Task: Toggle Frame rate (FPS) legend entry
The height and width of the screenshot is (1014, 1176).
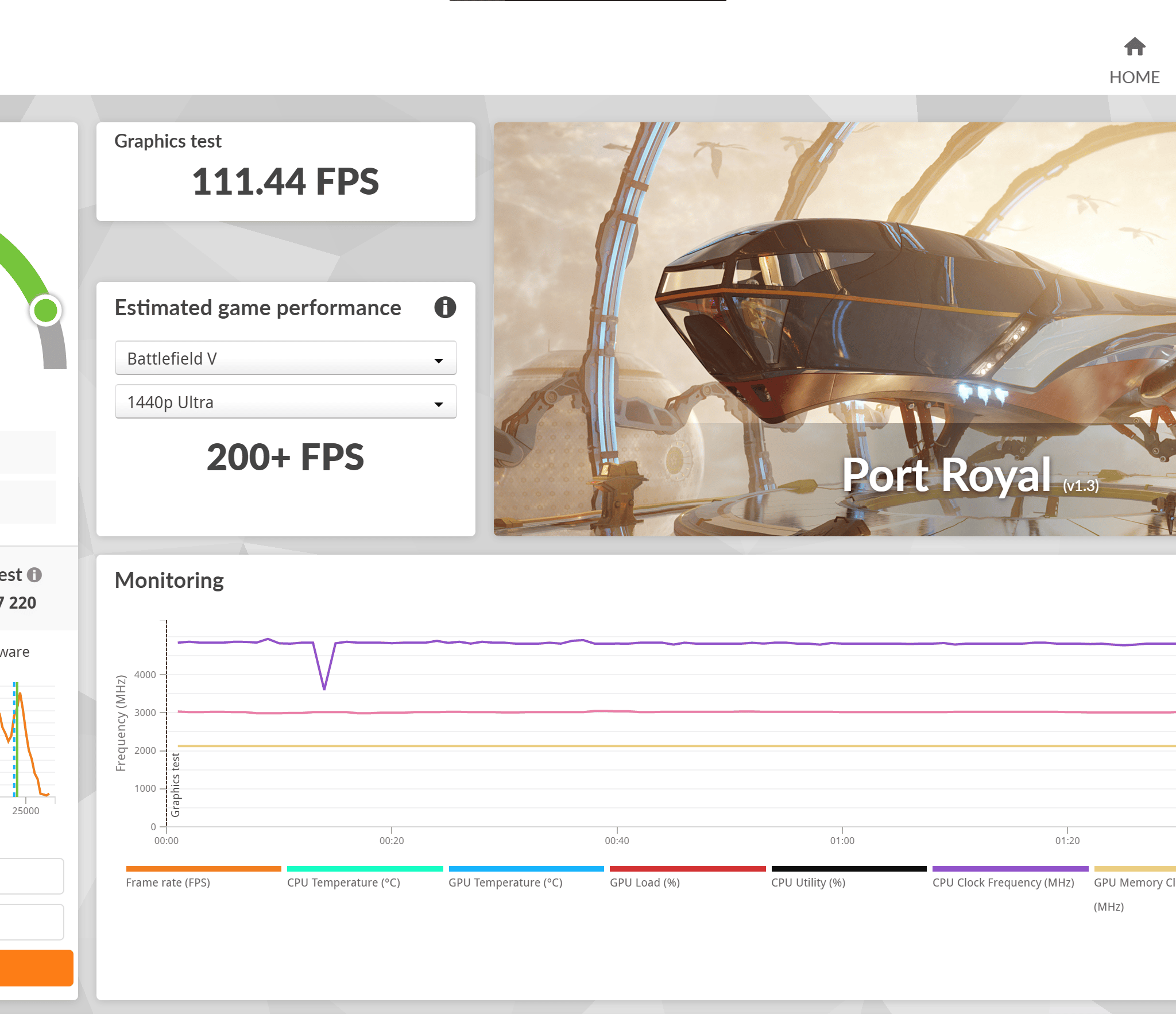Action: (x=203, y=877)
